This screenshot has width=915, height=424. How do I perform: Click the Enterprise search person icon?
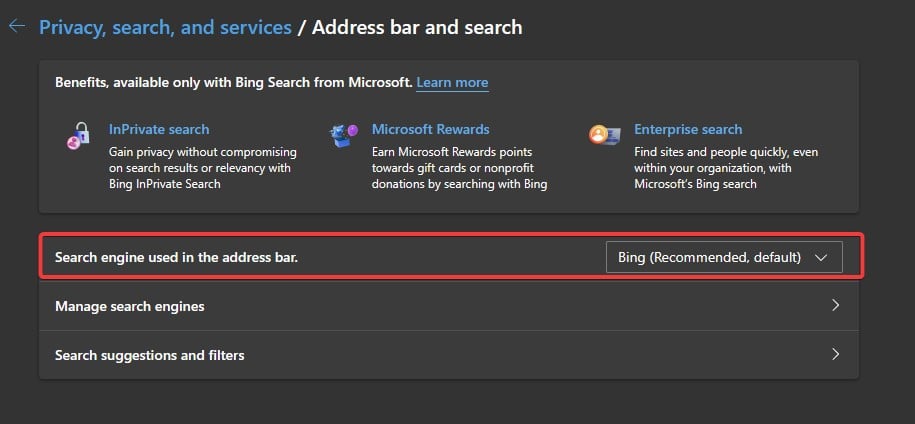(604, 135)
